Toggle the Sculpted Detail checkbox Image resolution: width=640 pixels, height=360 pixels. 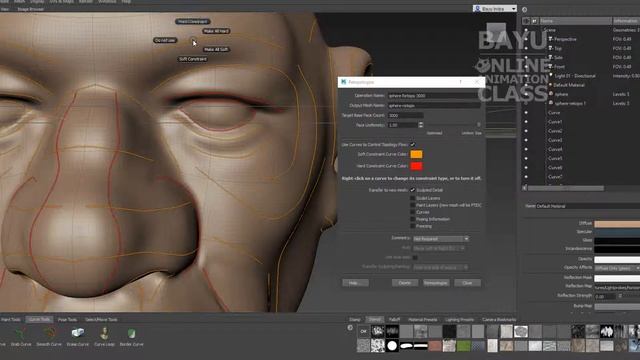tap(413, 190)
